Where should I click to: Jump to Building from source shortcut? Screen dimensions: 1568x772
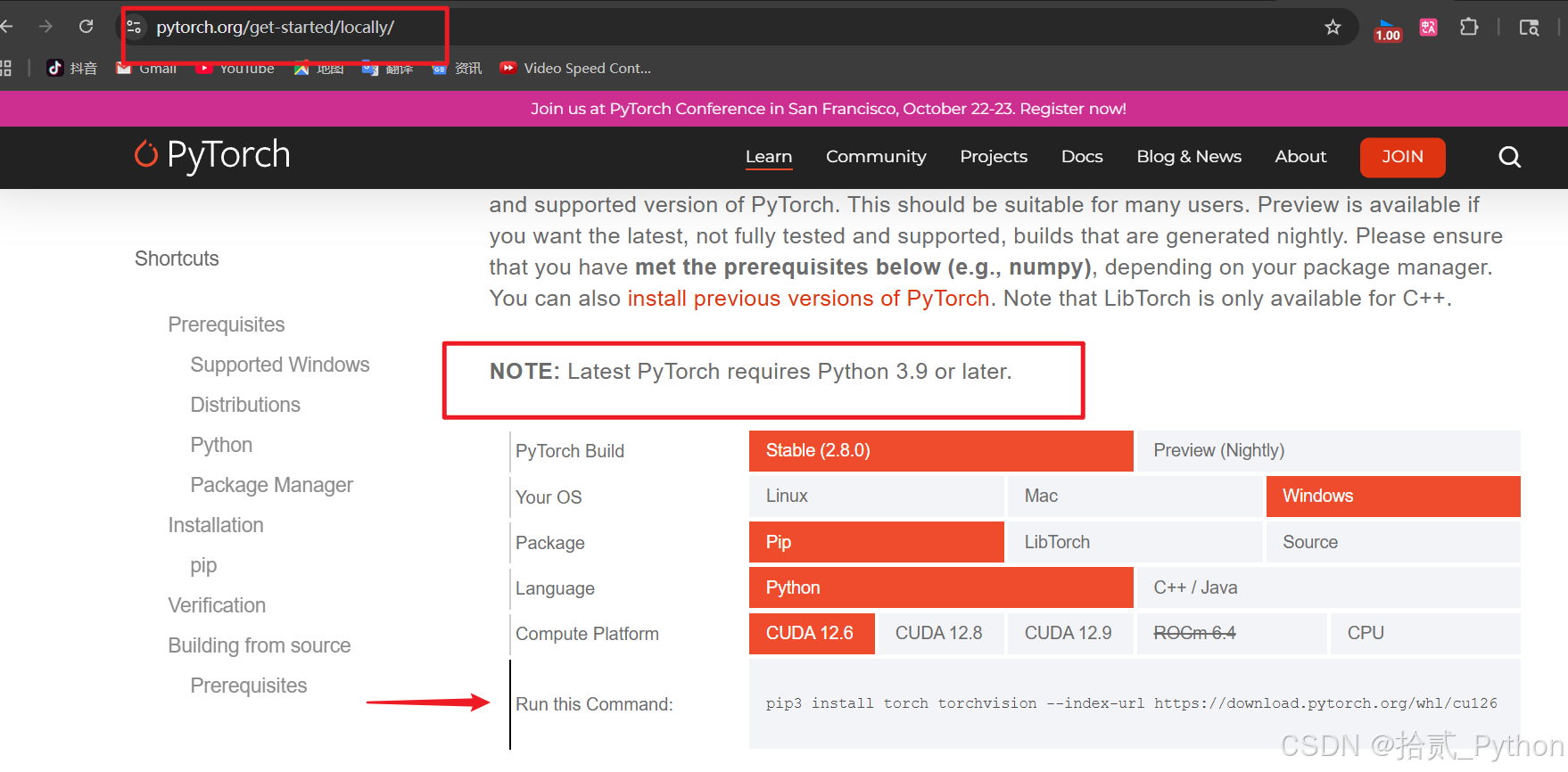tap(260, 645)
